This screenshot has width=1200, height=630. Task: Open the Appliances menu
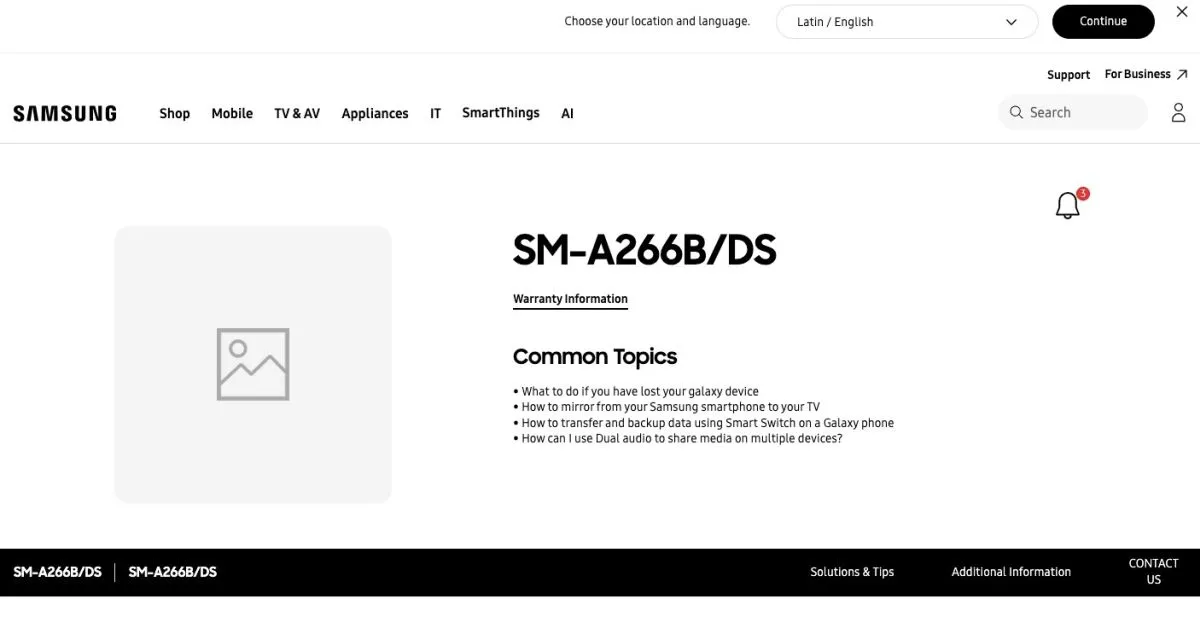tap(375, 114)
